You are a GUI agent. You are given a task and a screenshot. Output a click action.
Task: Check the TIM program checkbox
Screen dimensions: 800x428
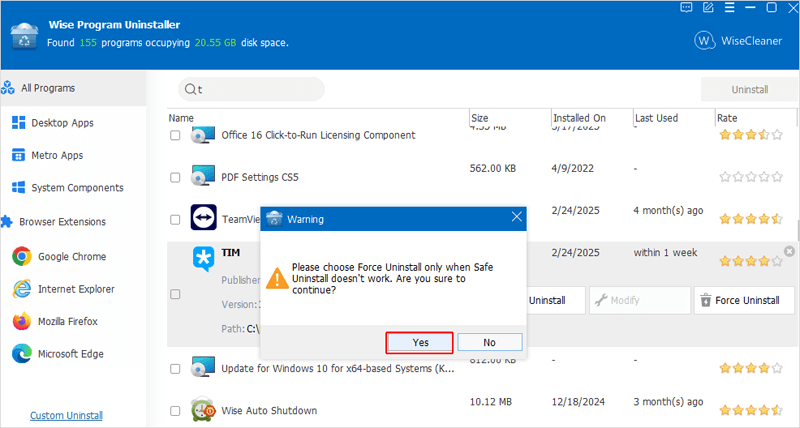pyautogui.click(x=175, y=294)
